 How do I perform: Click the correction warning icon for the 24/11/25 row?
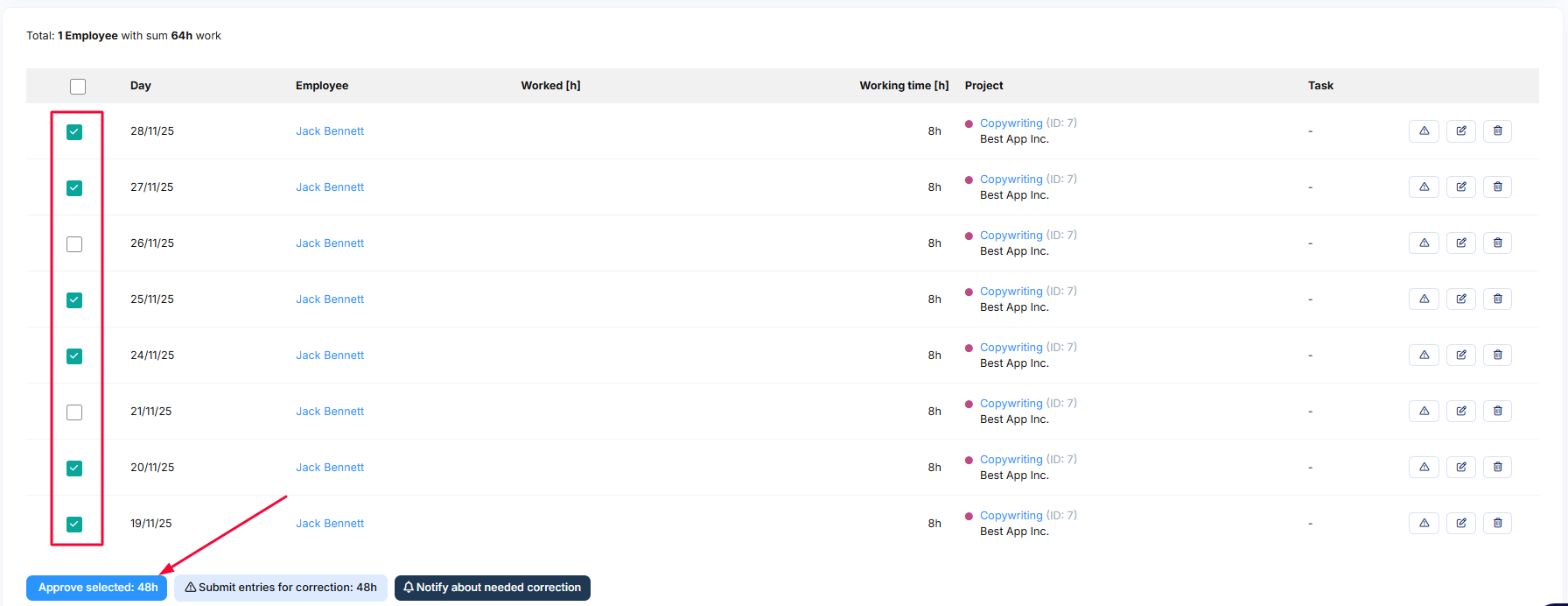tap(1424, 356)
